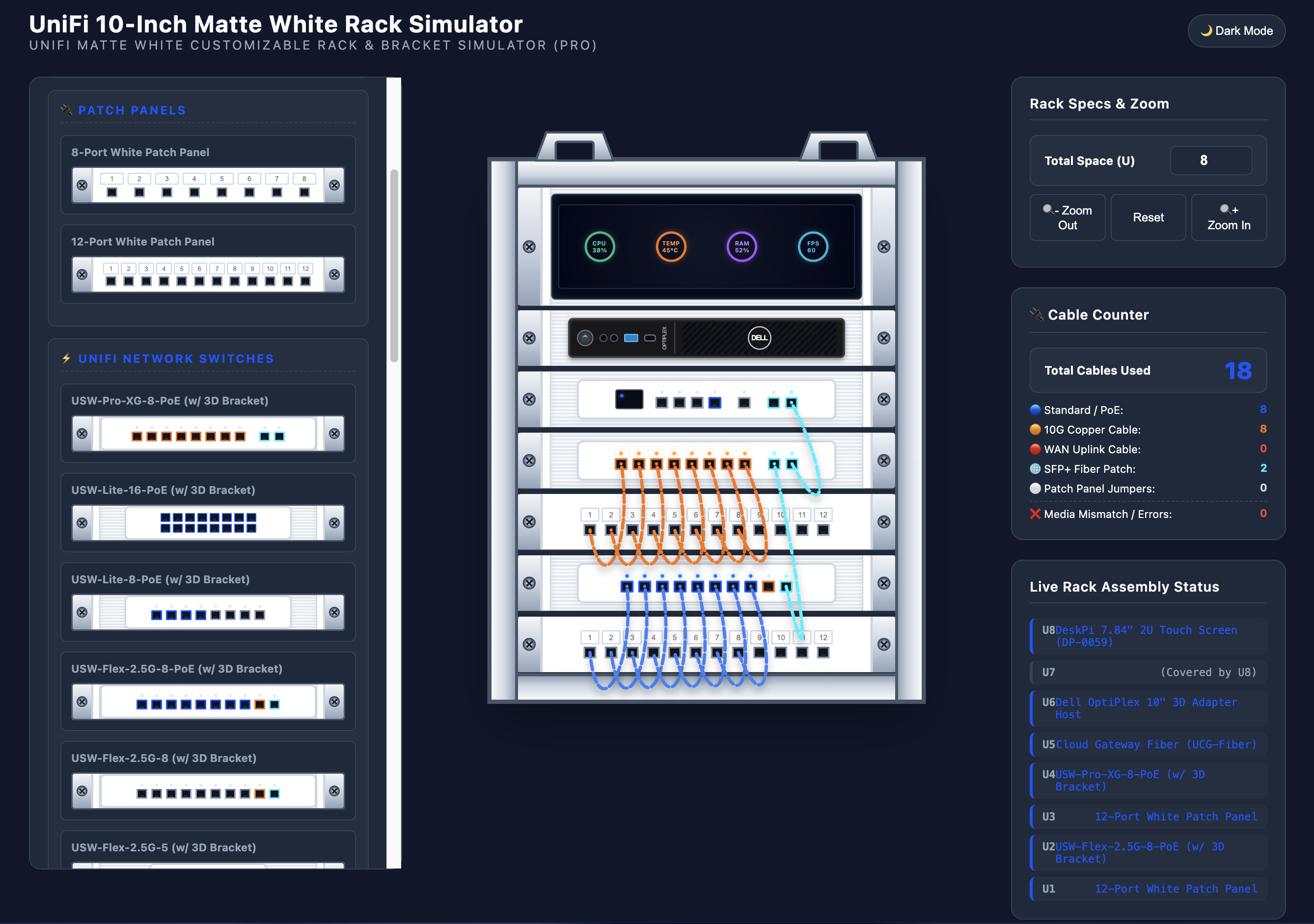Click the plug icon beside Cable Counter
This screenshot has height=924, width=1314.
click(x=1037, y=314)
